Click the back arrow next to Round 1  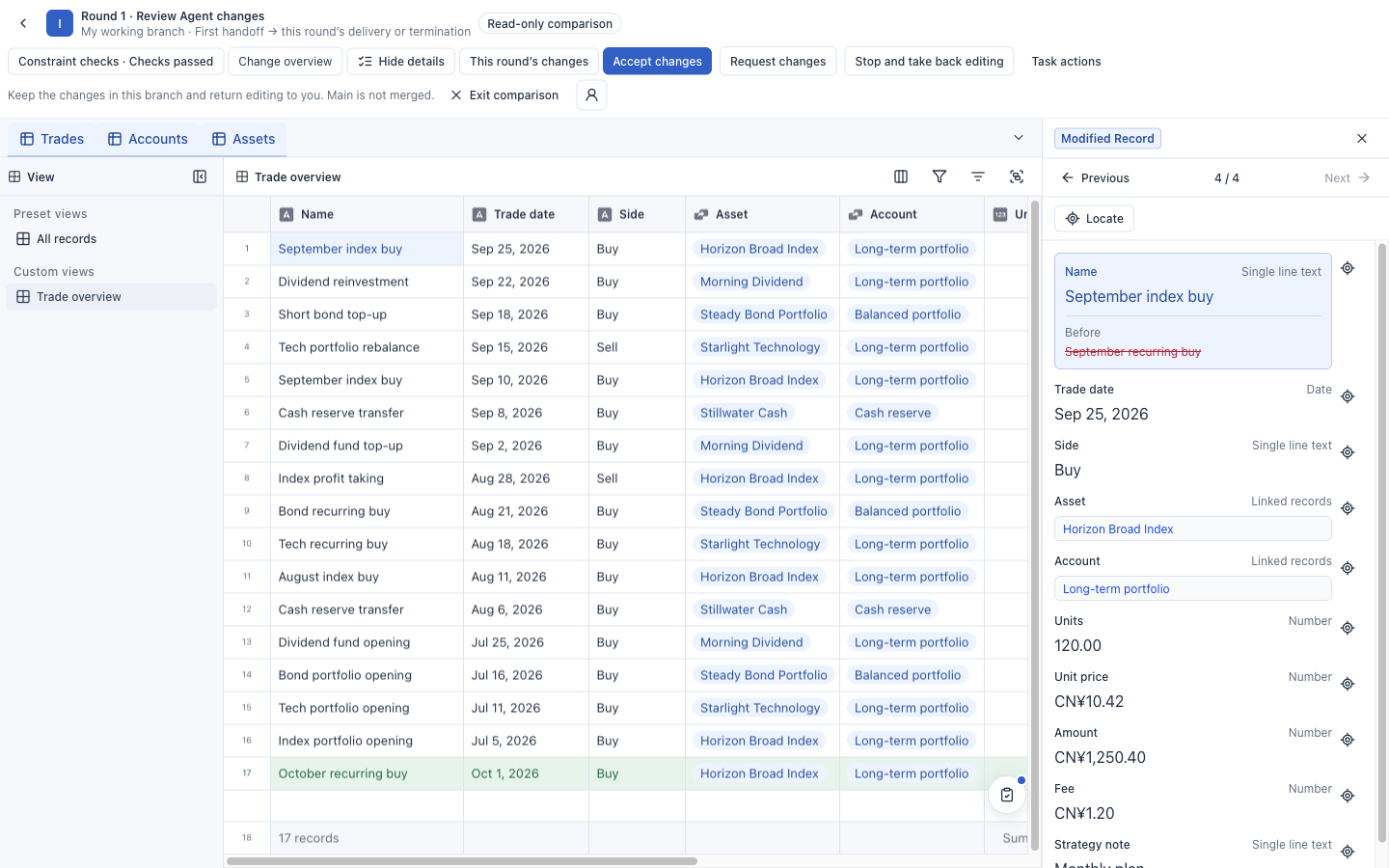(23, 23)
